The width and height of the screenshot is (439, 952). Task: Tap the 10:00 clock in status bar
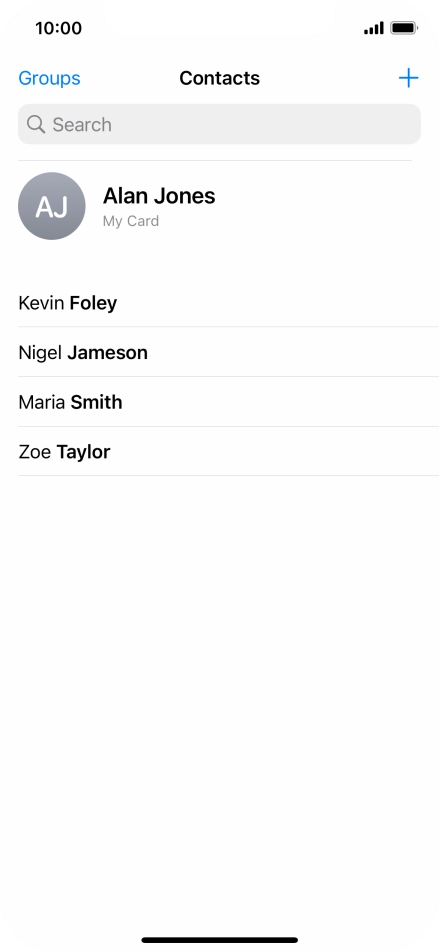[58, 28]
